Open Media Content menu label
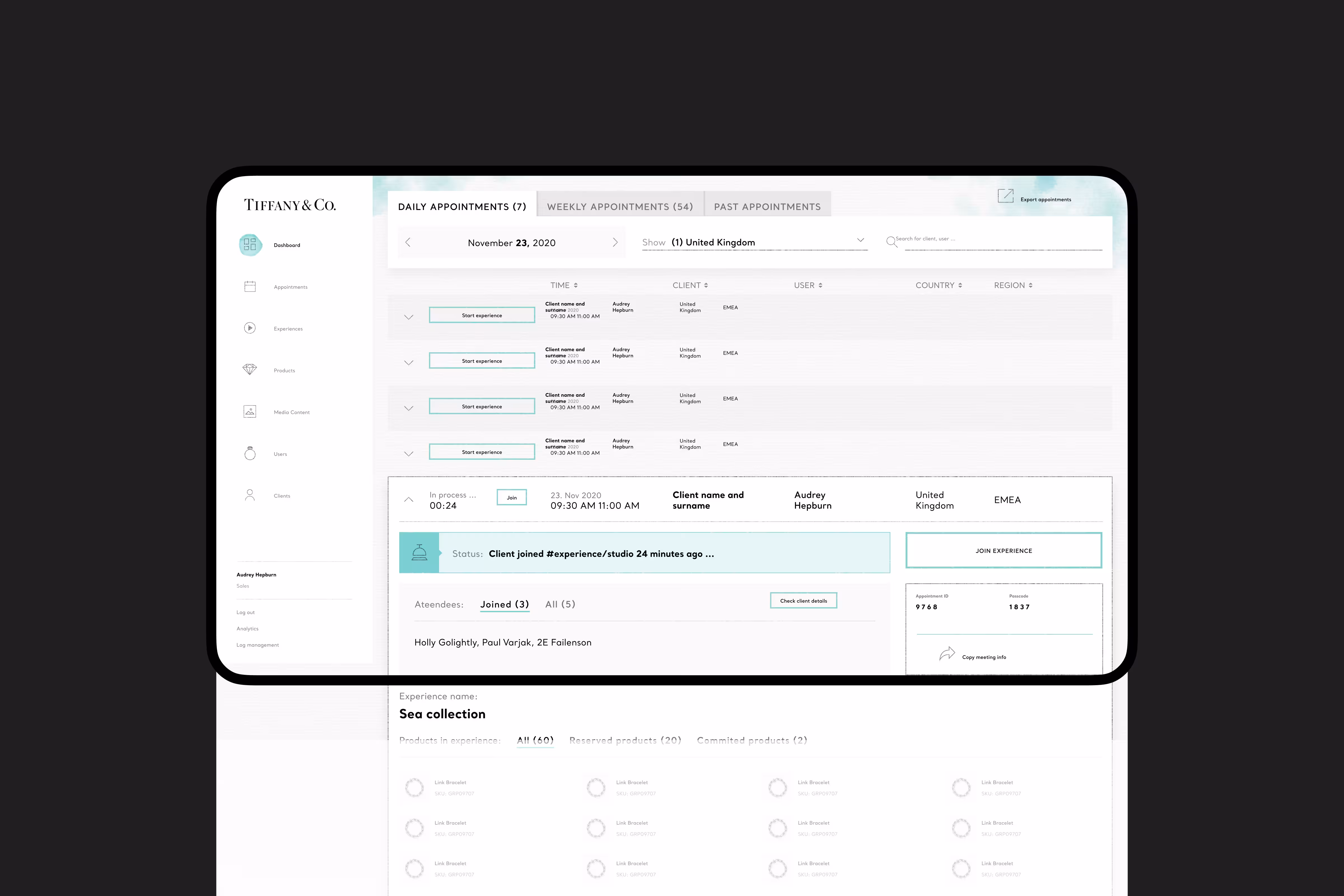 (291, 412)
